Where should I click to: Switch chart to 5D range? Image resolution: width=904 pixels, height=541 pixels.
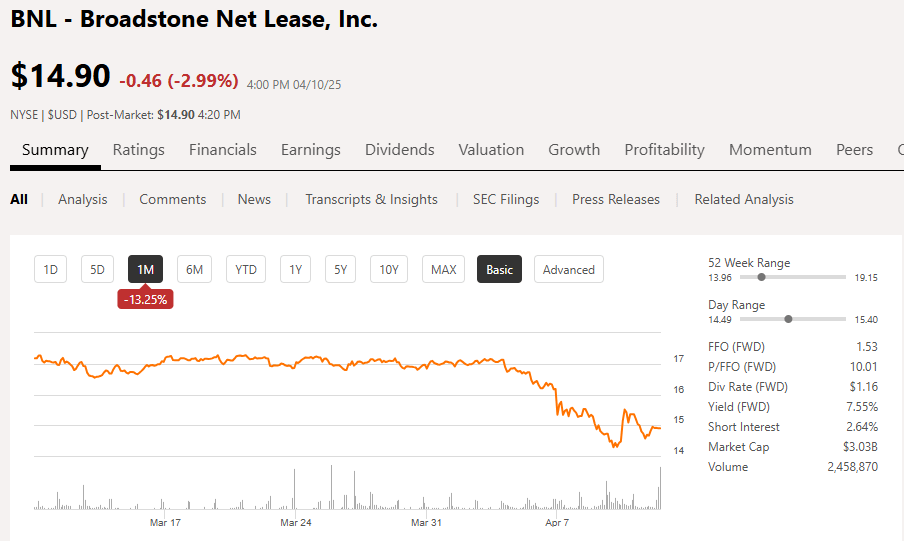click(x=97, y=270)
